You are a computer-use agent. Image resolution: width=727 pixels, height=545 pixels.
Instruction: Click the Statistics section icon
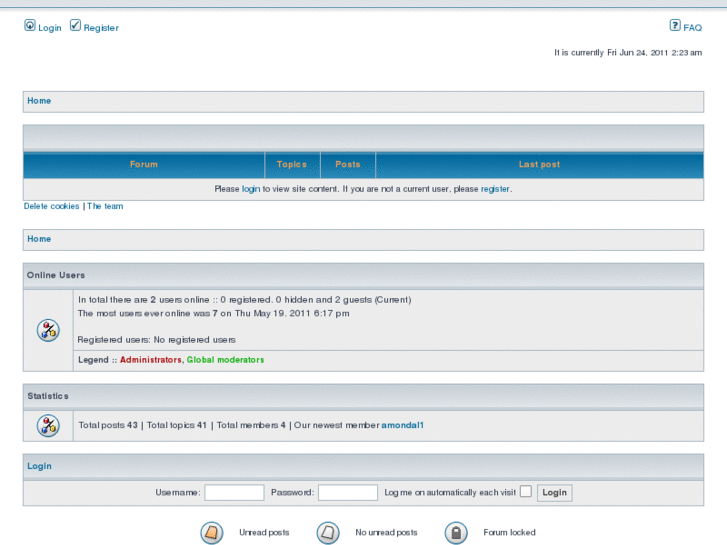pos(48,426)
